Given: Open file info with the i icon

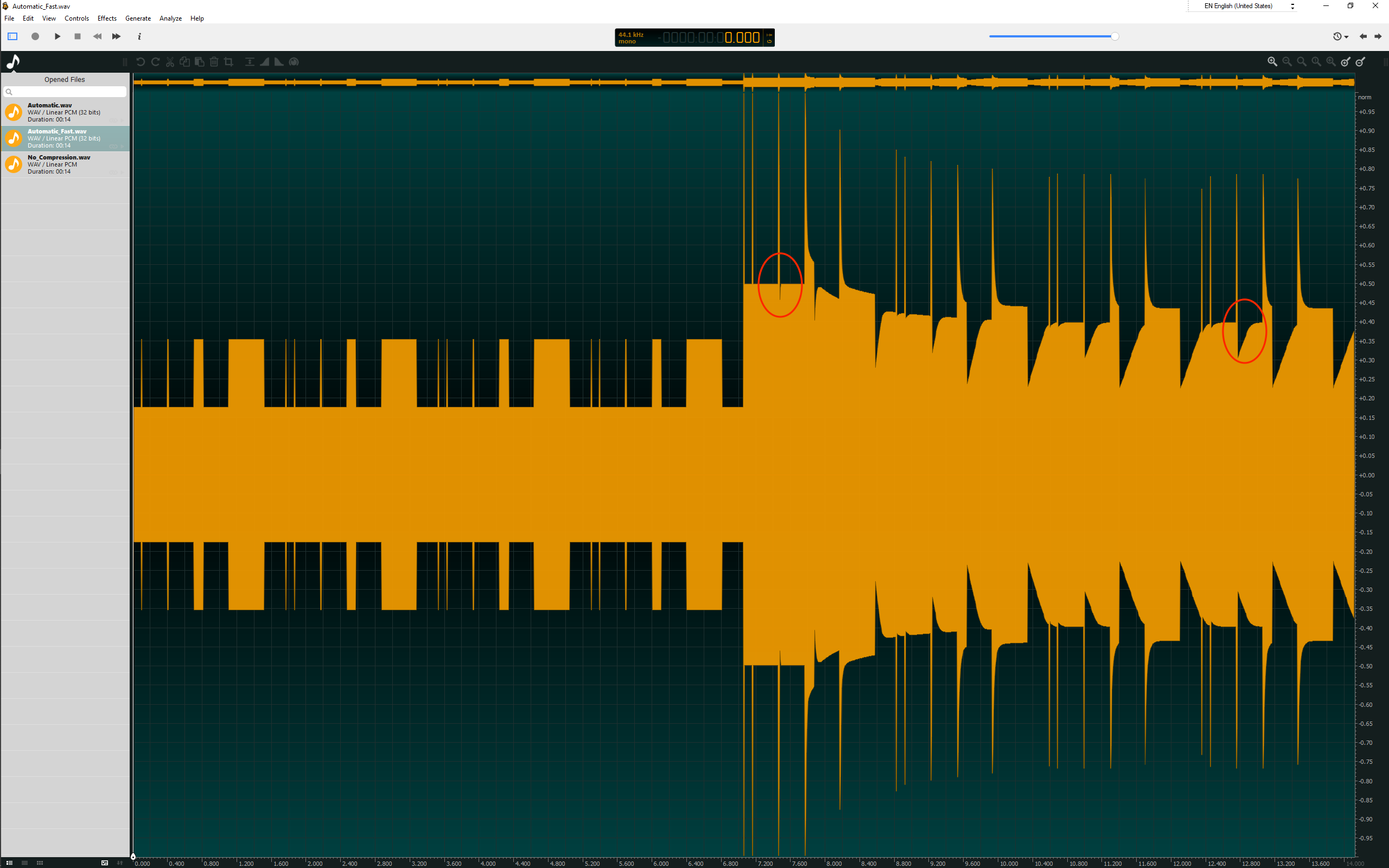Looking at the screenshot, I should (139, 36).
